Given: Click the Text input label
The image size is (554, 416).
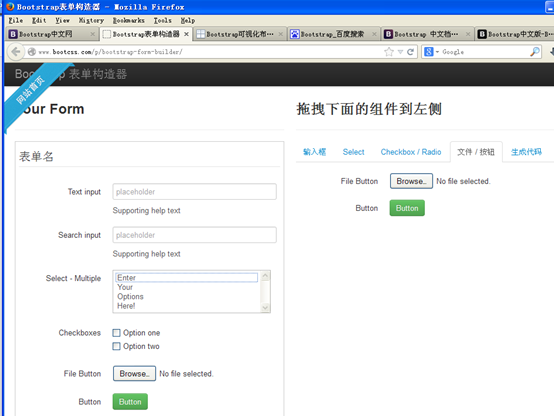Looking at the screenshot, I should pyautogui.click(x=84, y=192).
